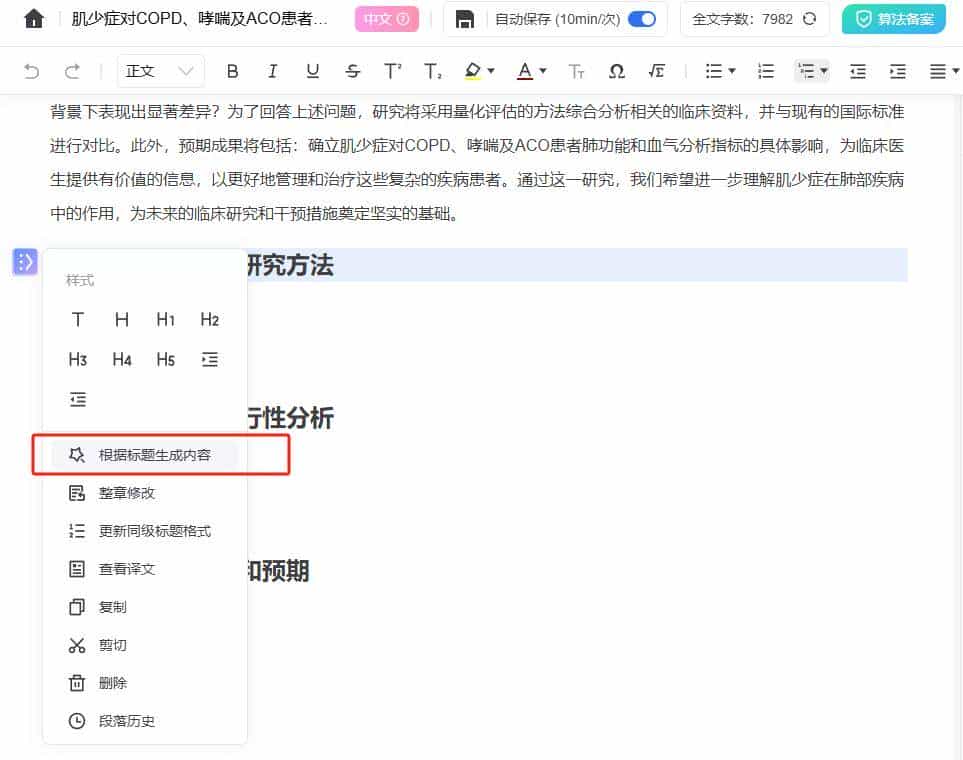Viewport: 963px width, 760px height.
Task: Click the subscript formatting icon
Action: coord(430,71)
